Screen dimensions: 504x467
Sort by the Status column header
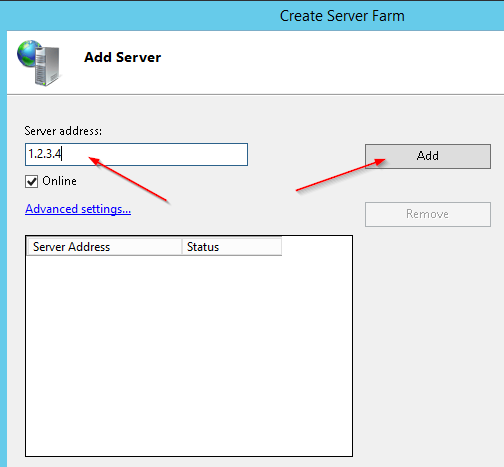[x=232, y=247]
